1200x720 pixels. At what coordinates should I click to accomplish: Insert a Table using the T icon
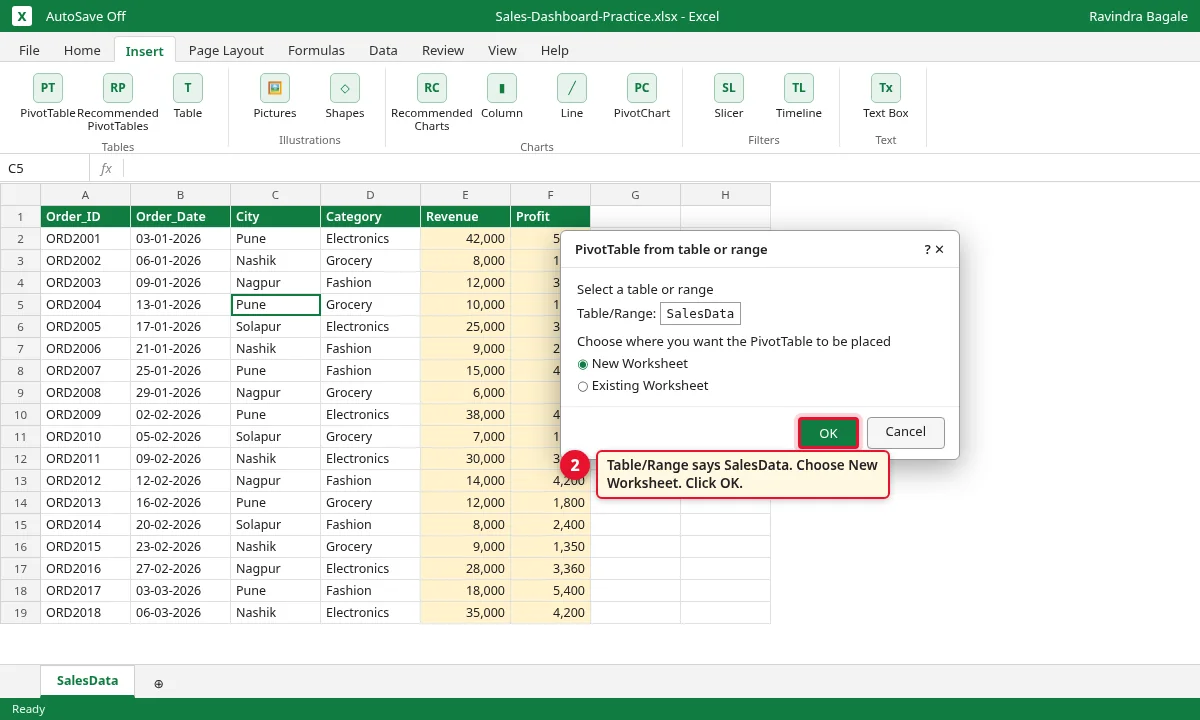click(x=188, y=88)
